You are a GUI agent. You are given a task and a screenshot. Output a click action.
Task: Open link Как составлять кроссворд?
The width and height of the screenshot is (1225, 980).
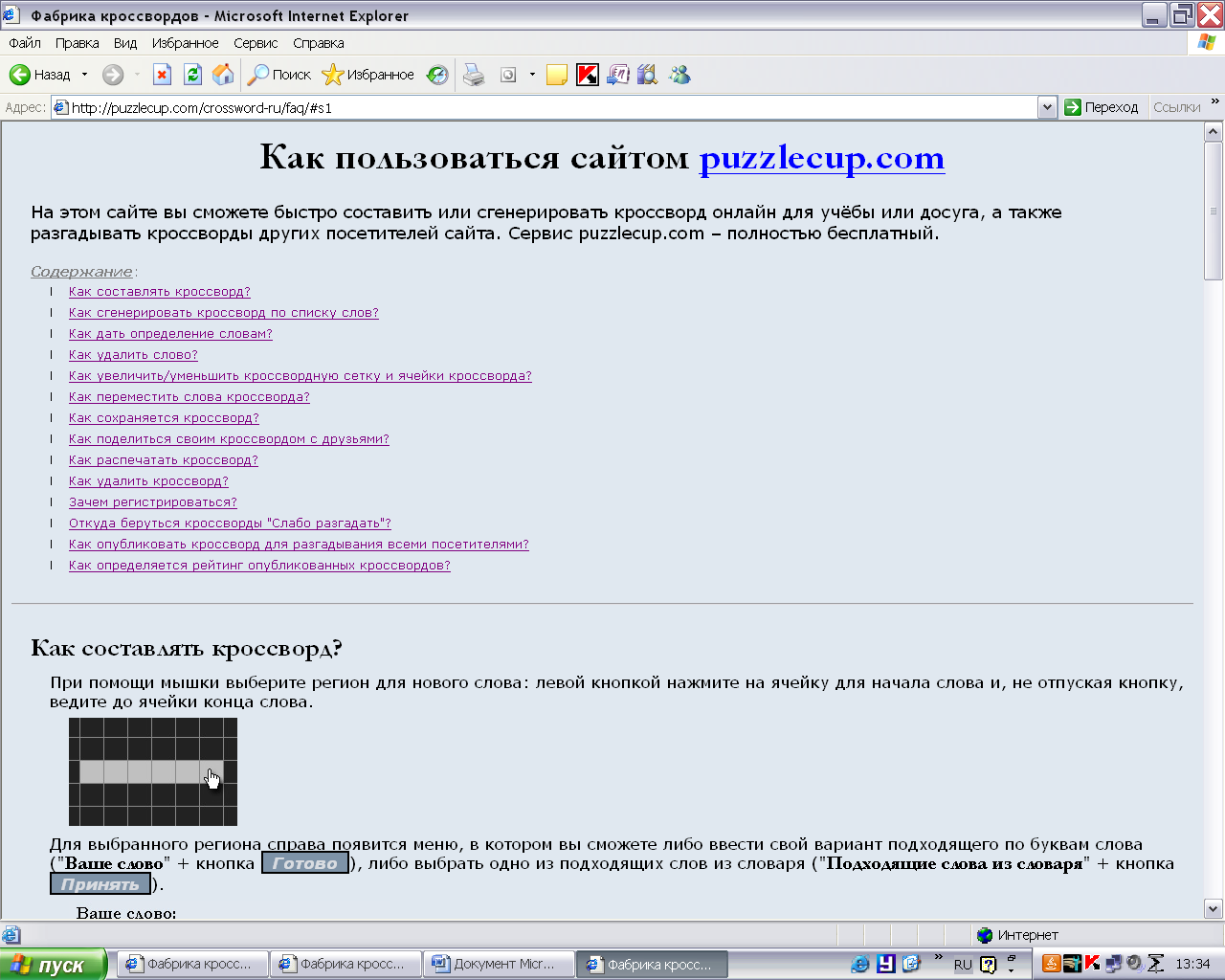[x=160, y=292]
